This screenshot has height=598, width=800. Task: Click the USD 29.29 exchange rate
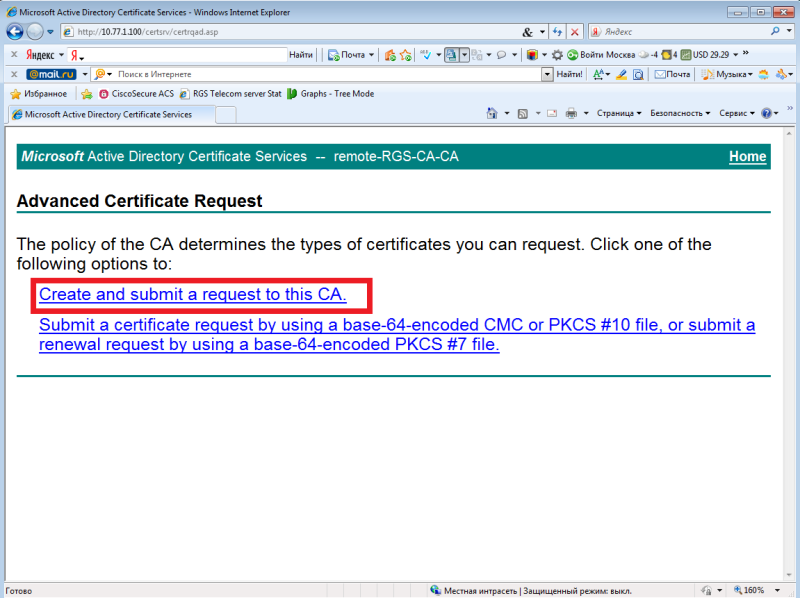705,55
